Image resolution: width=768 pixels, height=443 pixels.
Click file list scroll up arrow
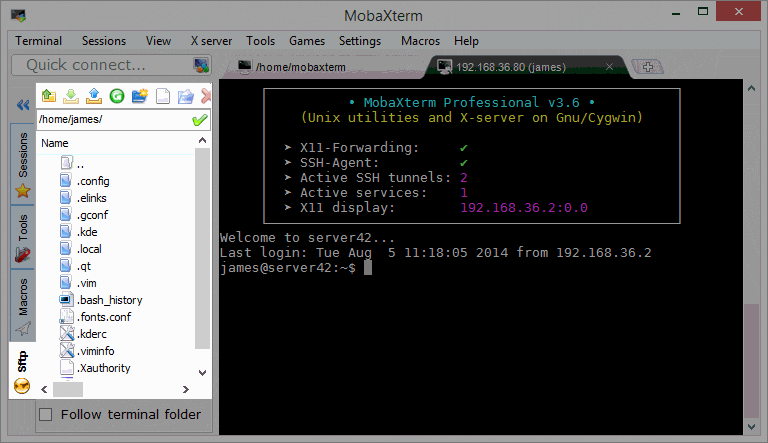point(202,141)
